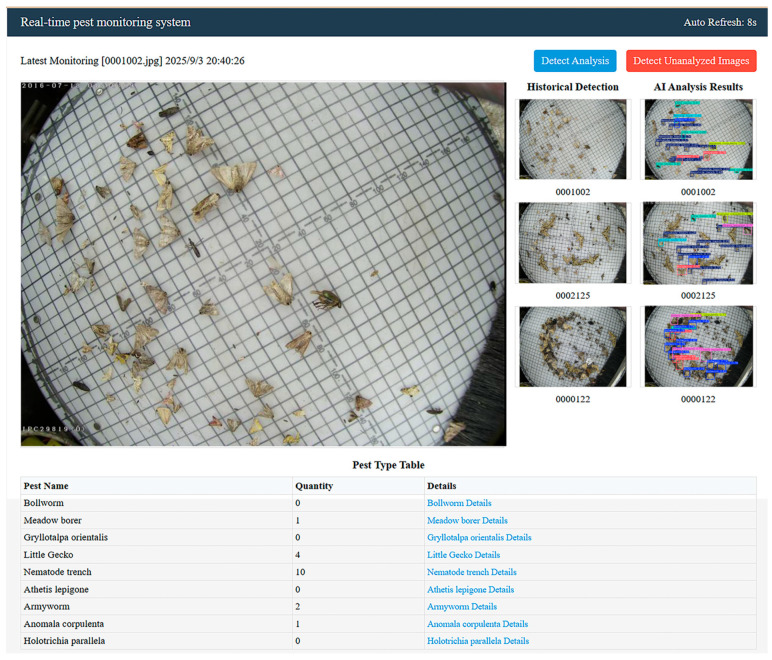This screenshot has height=660, width=772.
Task: Select historical detection thumbnail 0000122
Action: coord(573,346)
